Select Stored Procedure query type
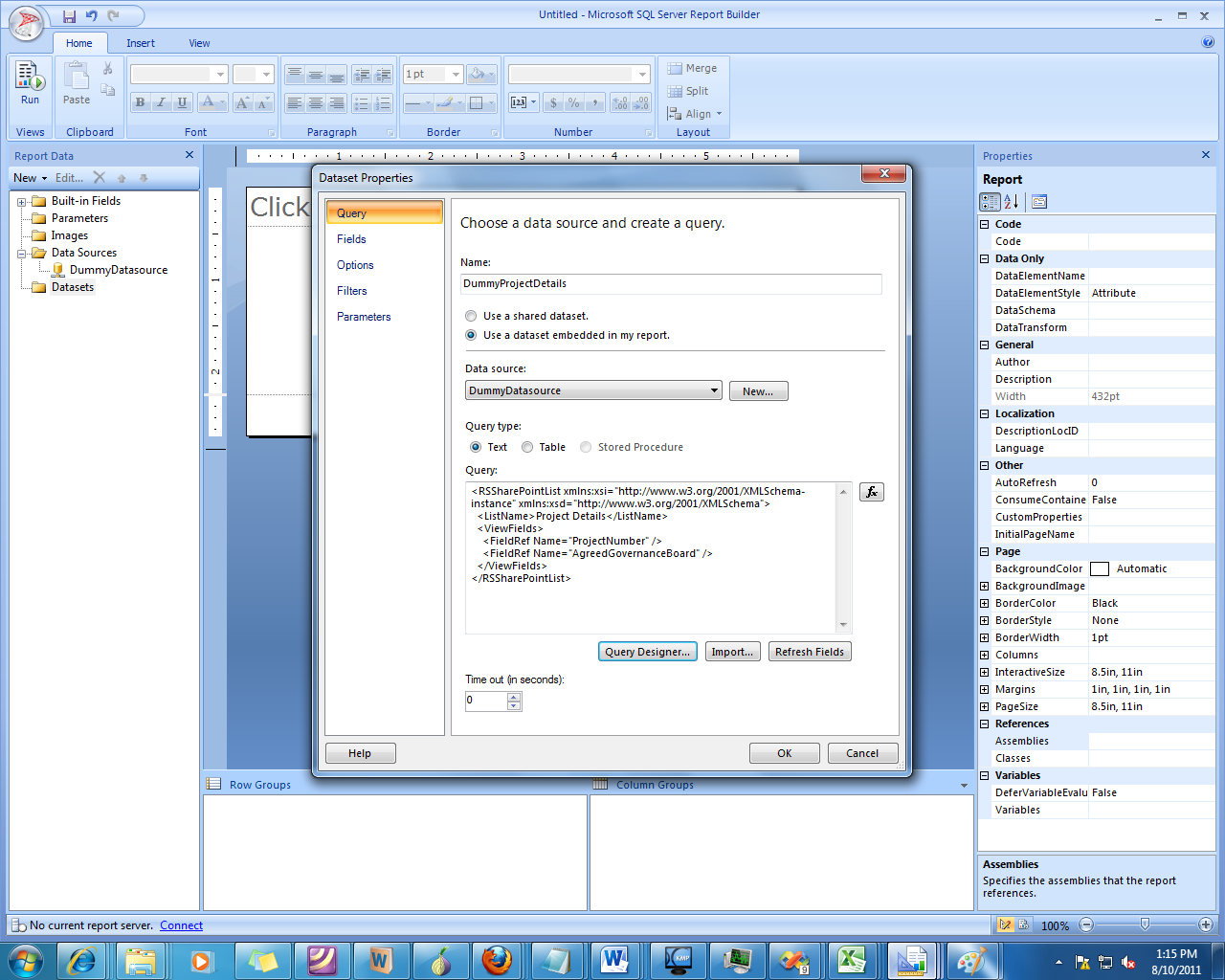Screen dimensions: 1225x980 [586, 447]
